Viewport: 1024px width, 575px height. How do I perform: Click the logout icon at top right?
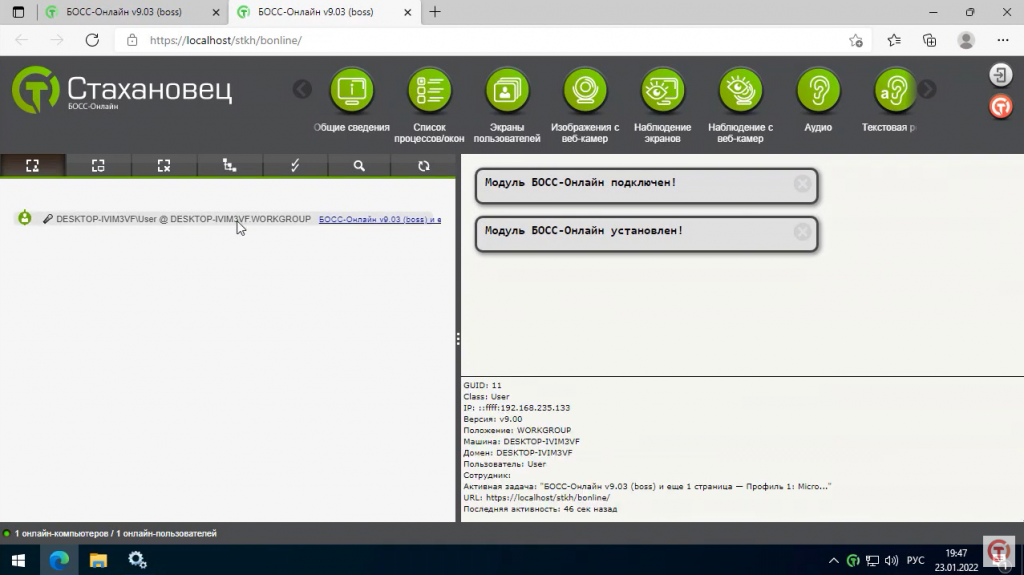coord(1000,74)
